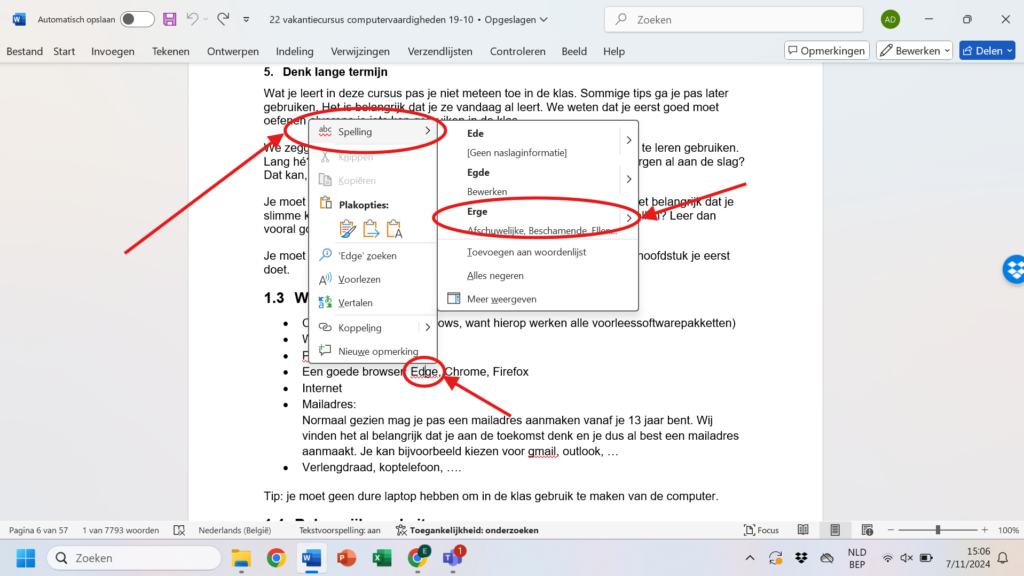The height and width of the screenshot is (576, 1024).
Task: Select 'Toevoegen aan woordenlijst' menu entry
Action: pyautogui.click(x=526, y=252)
